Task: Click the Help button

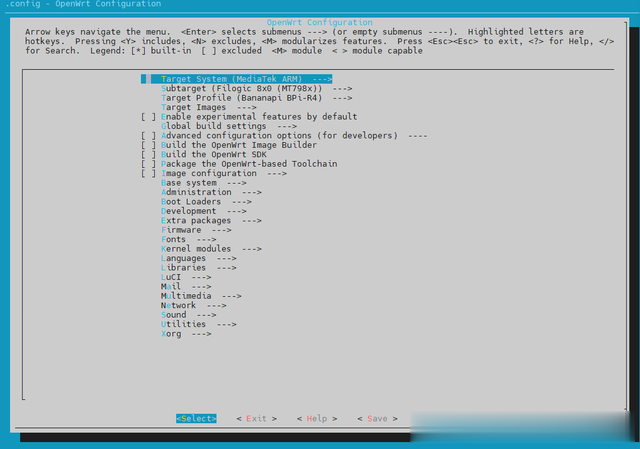Action: pyautogui.click(x=317, y=418)
